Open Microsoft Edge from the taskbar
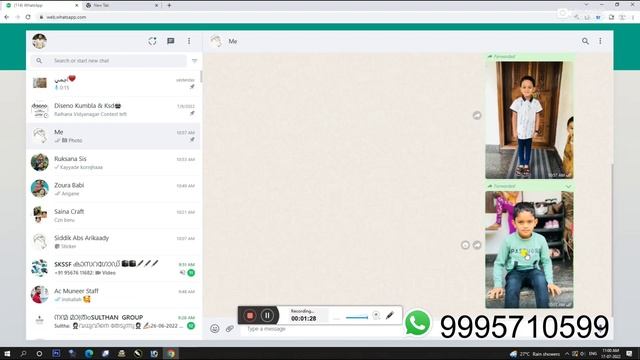The width and height of the screenshot is (640, 360). (89, 353)
